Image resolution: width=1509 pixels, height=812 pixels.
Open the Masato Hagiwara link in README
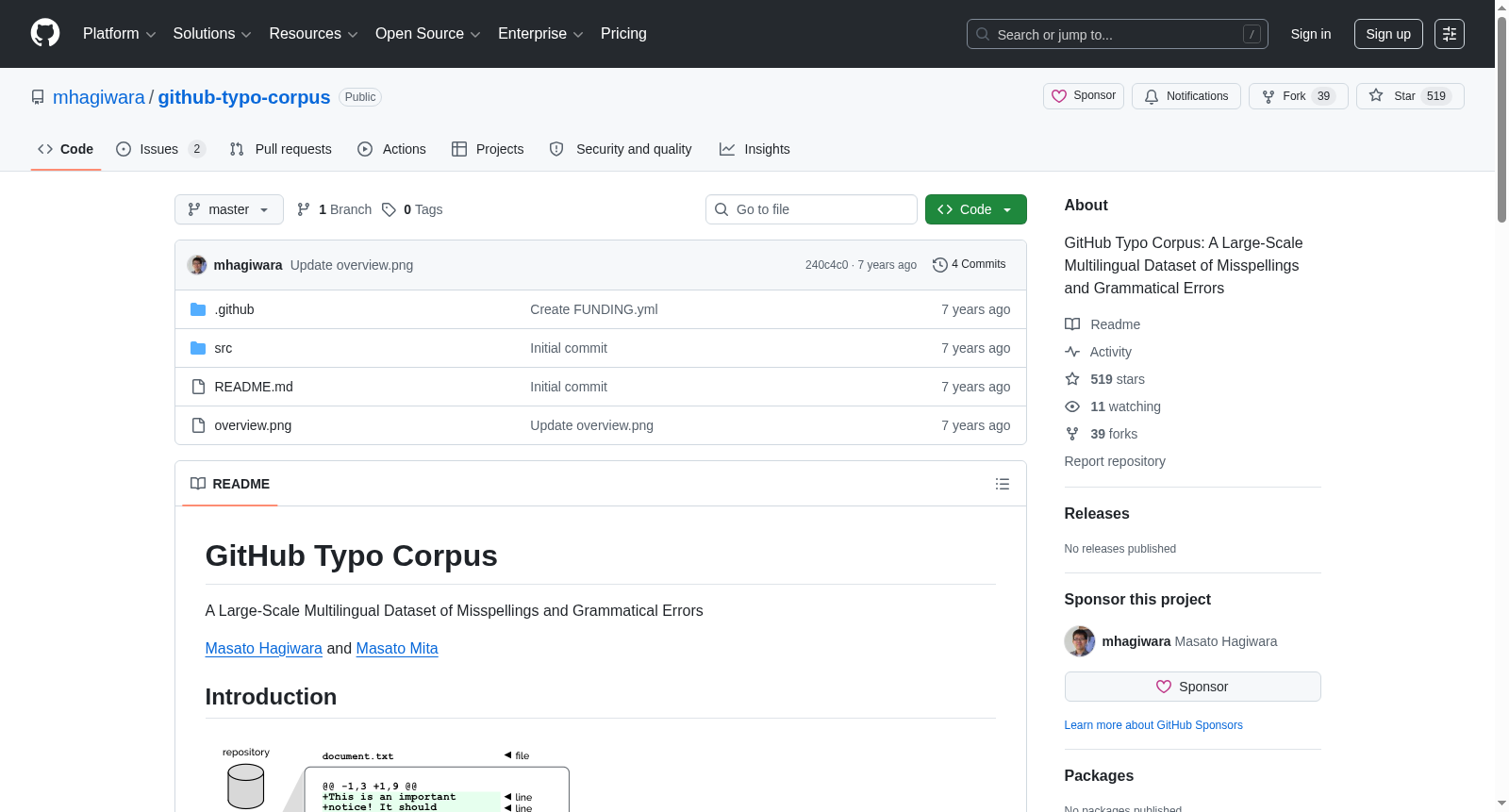point(264,649)
